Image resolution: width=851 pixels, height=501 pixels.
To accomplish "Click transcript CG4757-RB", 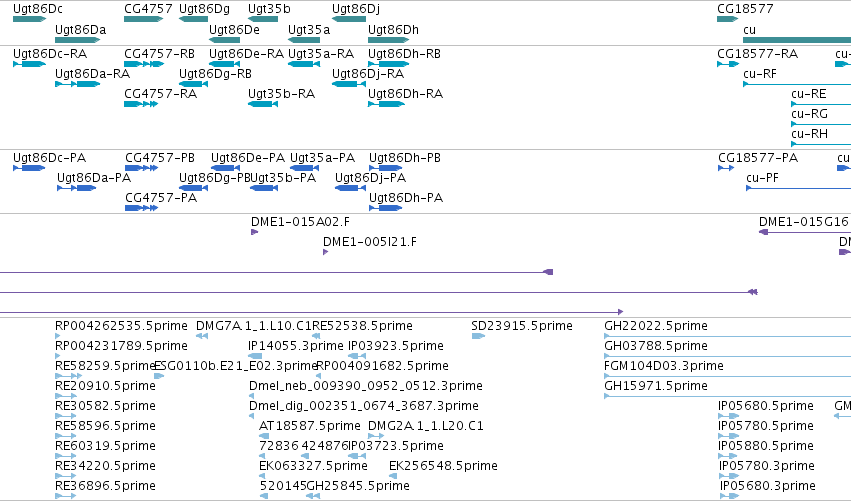I will click(x=144, y=64).
